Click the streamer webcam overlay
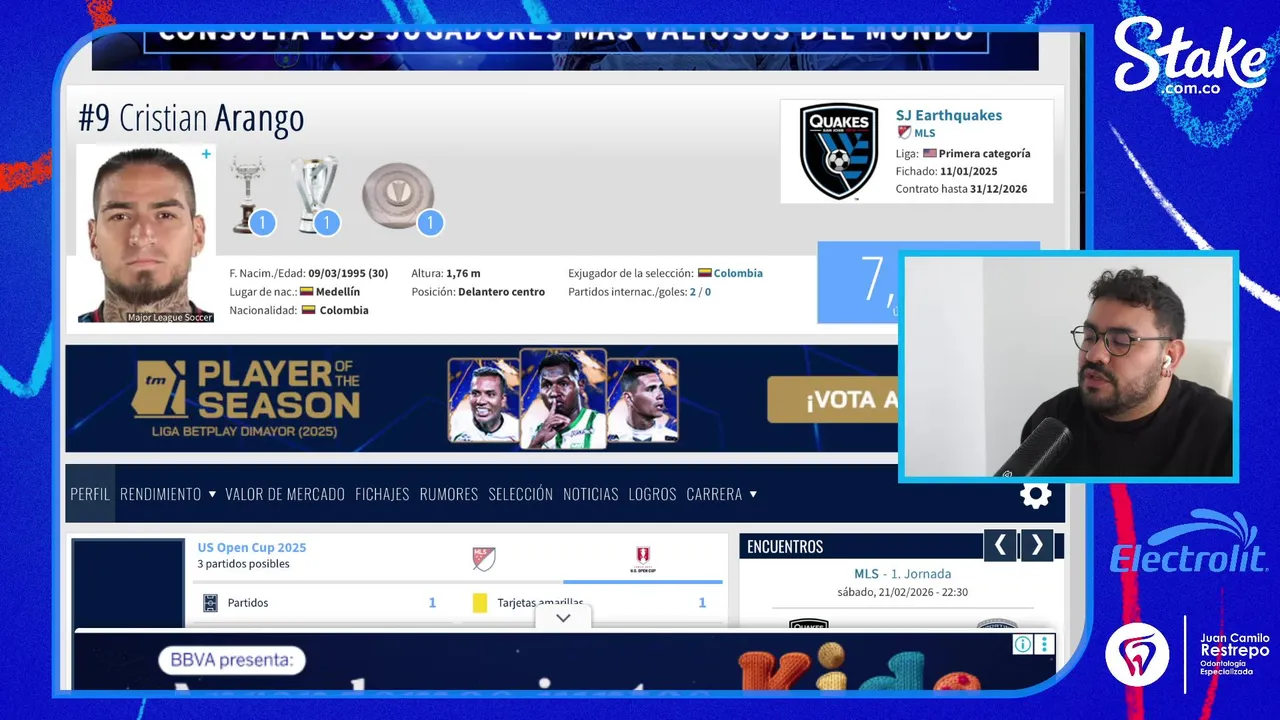Screen dimensions: 1280x720 pos(1068,367)
